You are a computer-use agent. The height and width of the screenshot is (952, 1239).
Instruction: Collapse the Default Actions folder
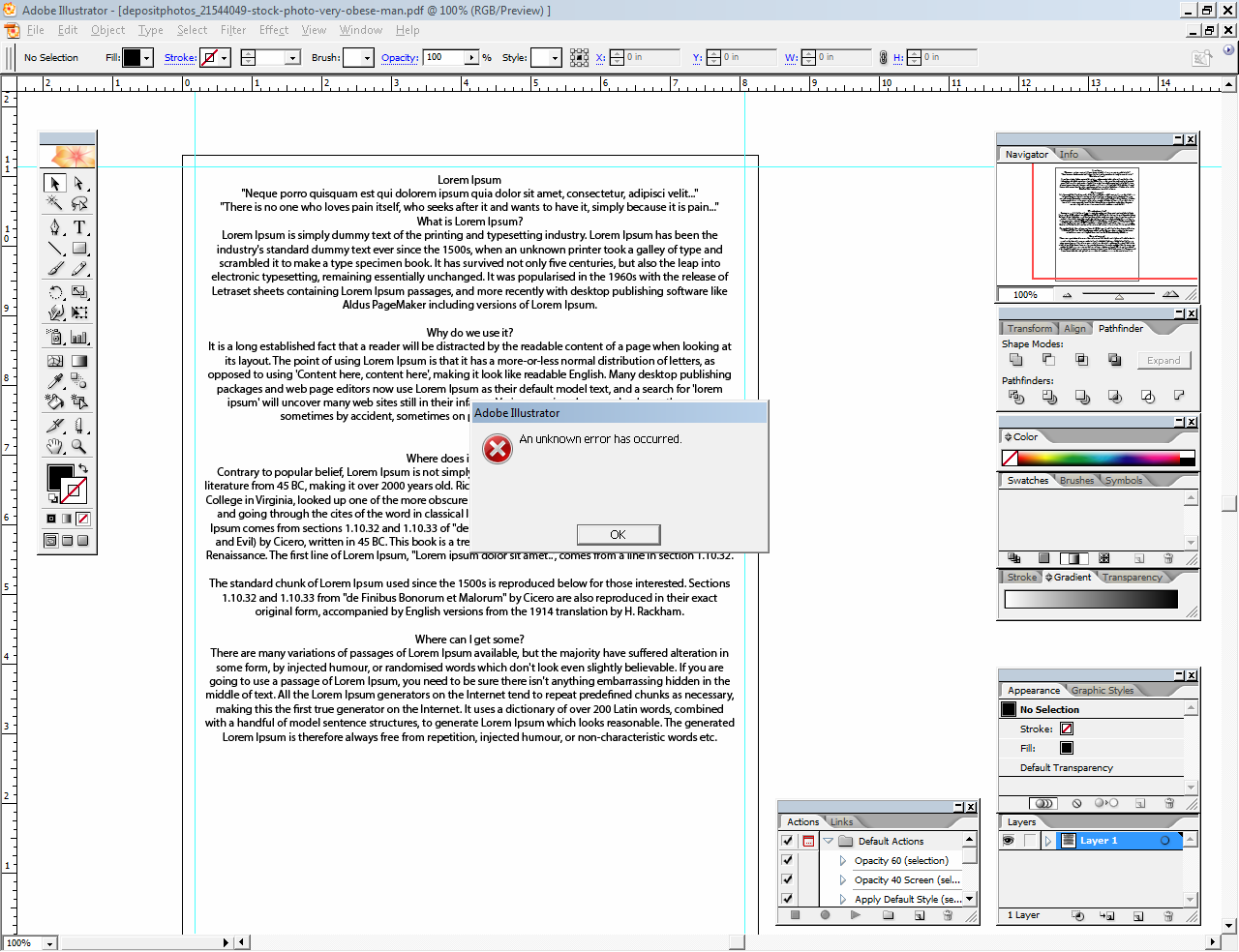pos(829,841)
